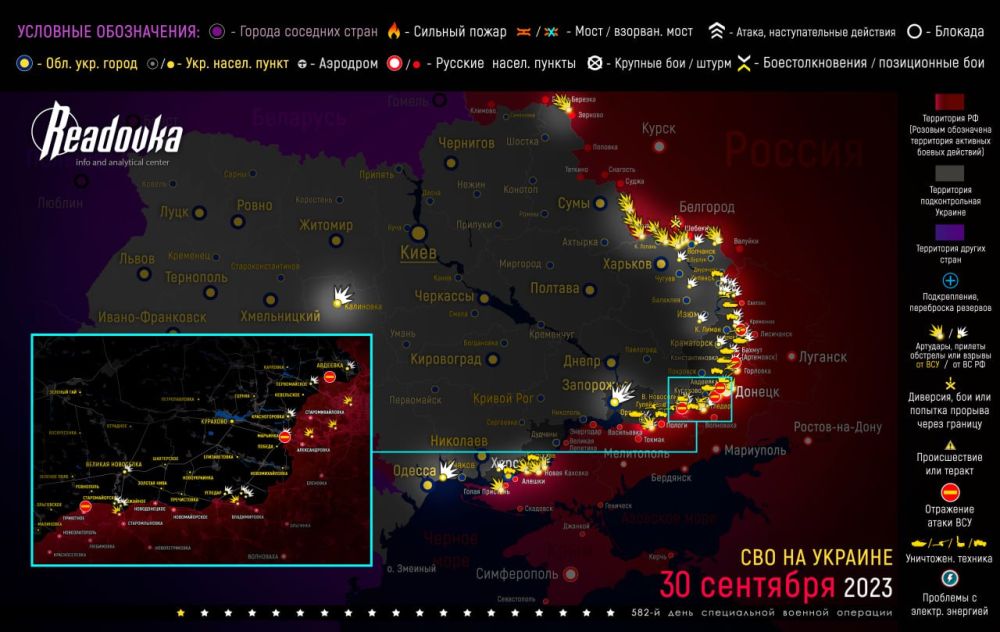Click the blue reinforcement plus icon
Viewport: 1000px width, 632px height.
949,281
